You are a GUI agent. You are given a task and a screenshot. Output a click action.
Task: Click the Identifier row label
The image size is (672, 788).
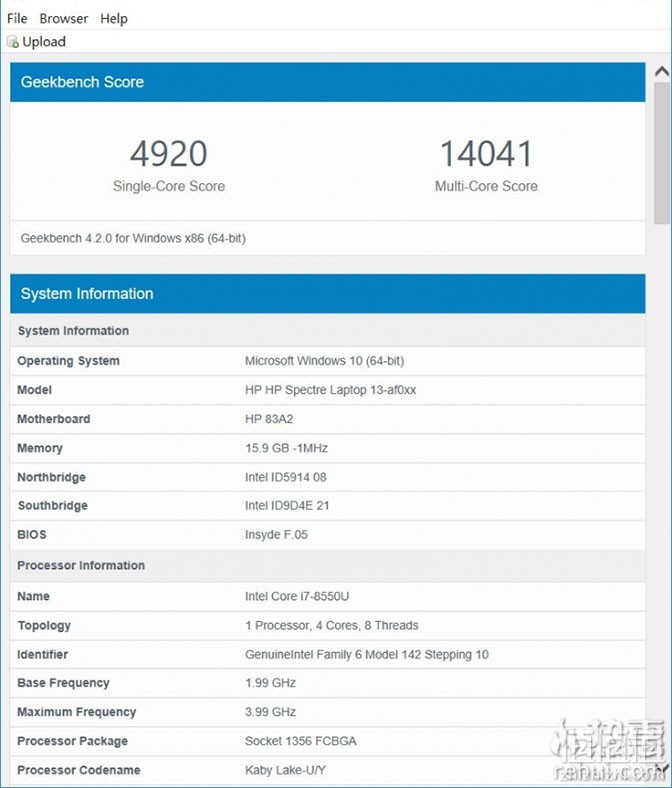[x=43, y=655]
